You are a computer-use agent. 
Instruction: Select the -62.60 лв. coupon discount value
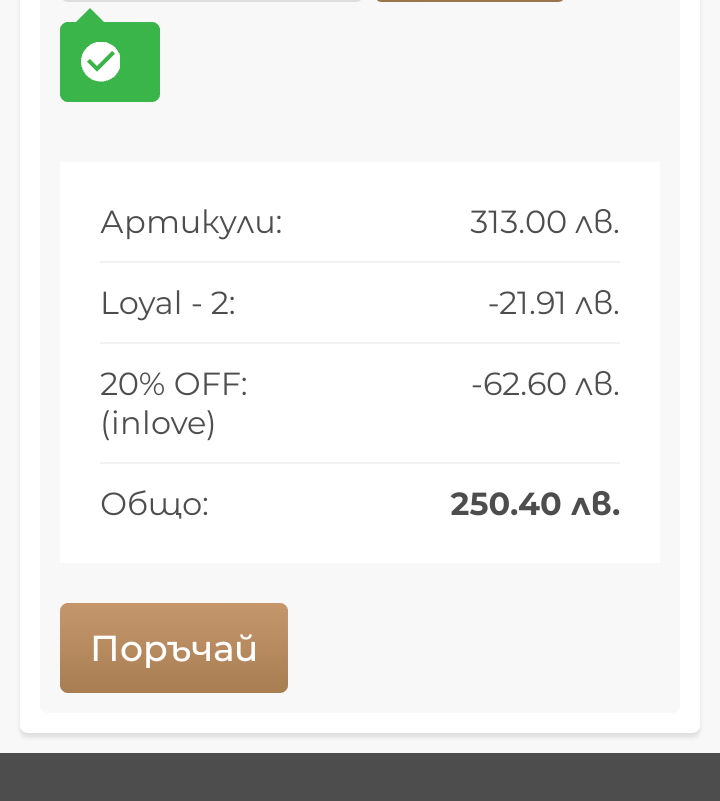pyautogui.click(x=545, y=384)
